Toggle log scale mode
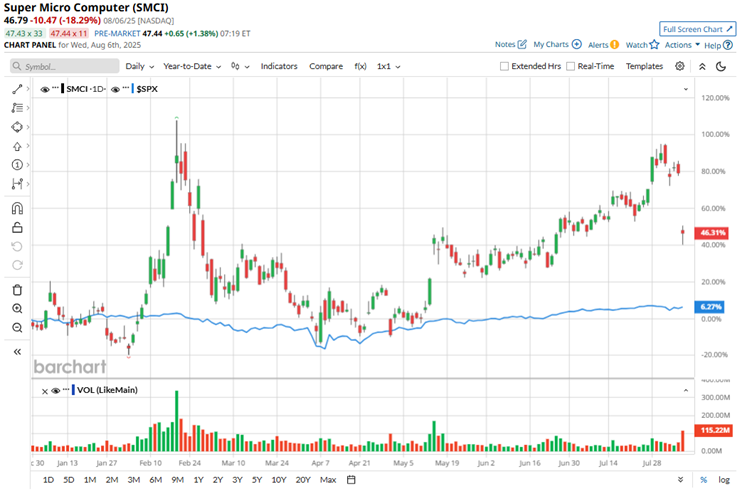Image resolution: width=752 pixels, height=494 pixels. pyautogui.click(x=724, y=480)
